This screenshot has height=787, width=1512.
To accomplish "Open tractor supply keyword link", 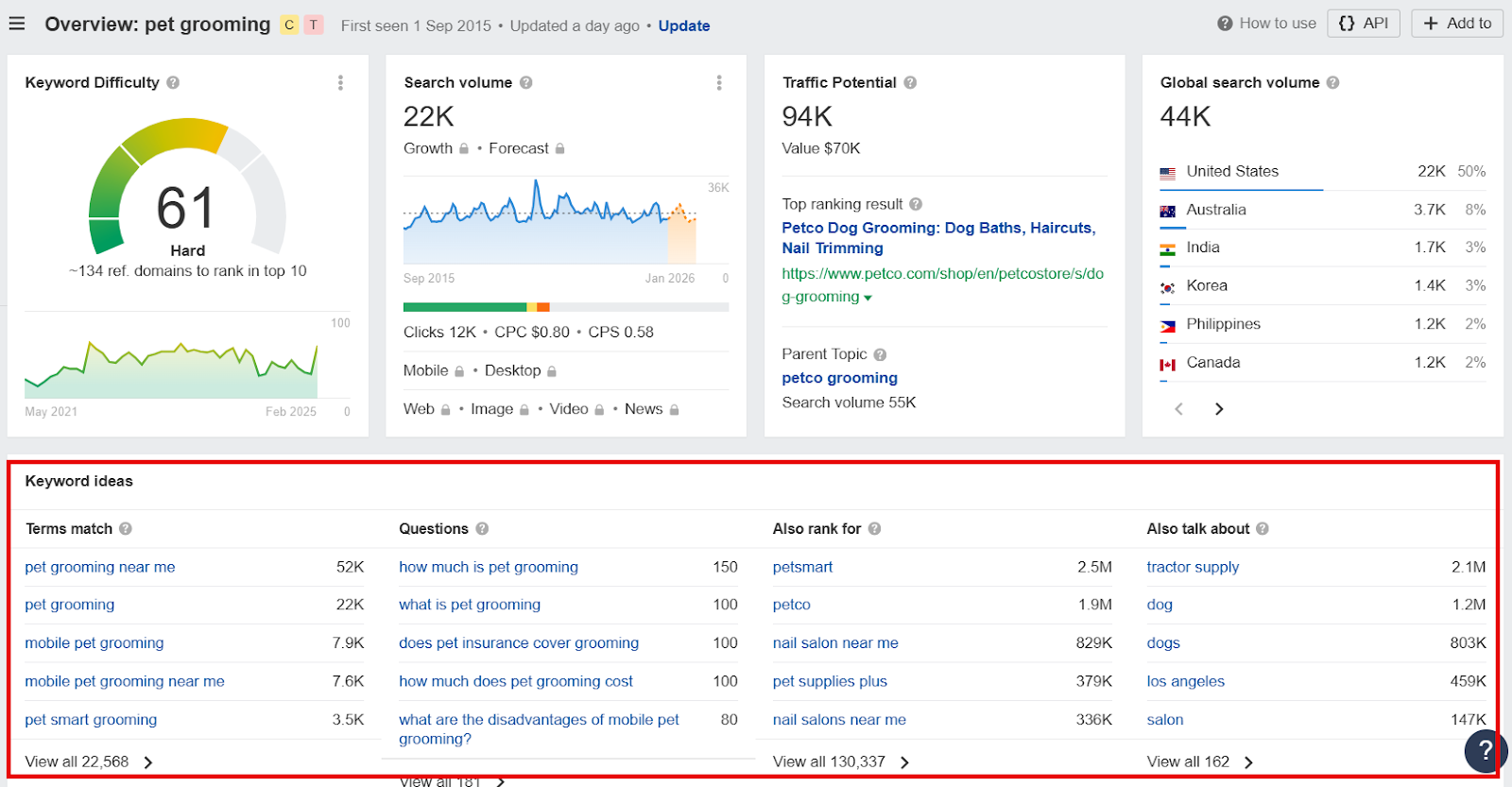I will pos(1193,567).
